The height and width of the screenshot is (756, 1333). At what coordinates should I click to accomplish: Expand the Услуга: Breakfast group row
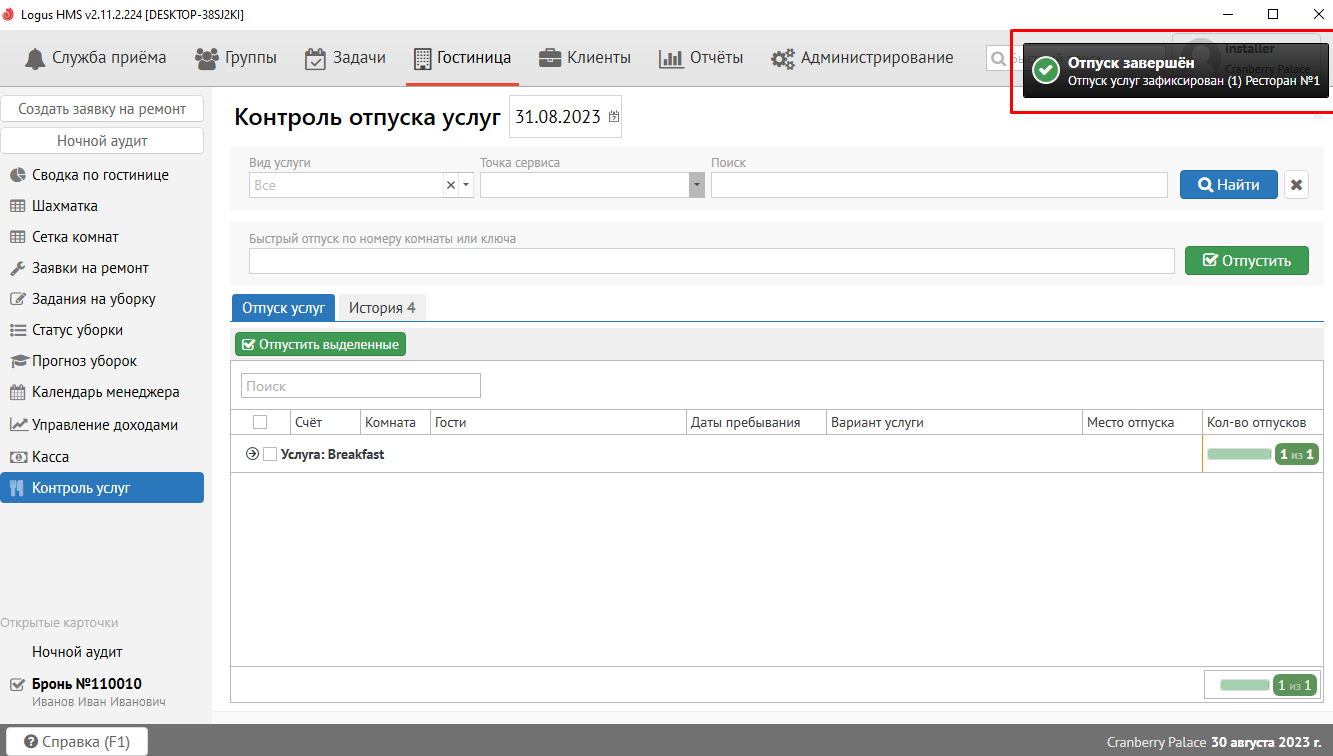click(x=252, y=454)
